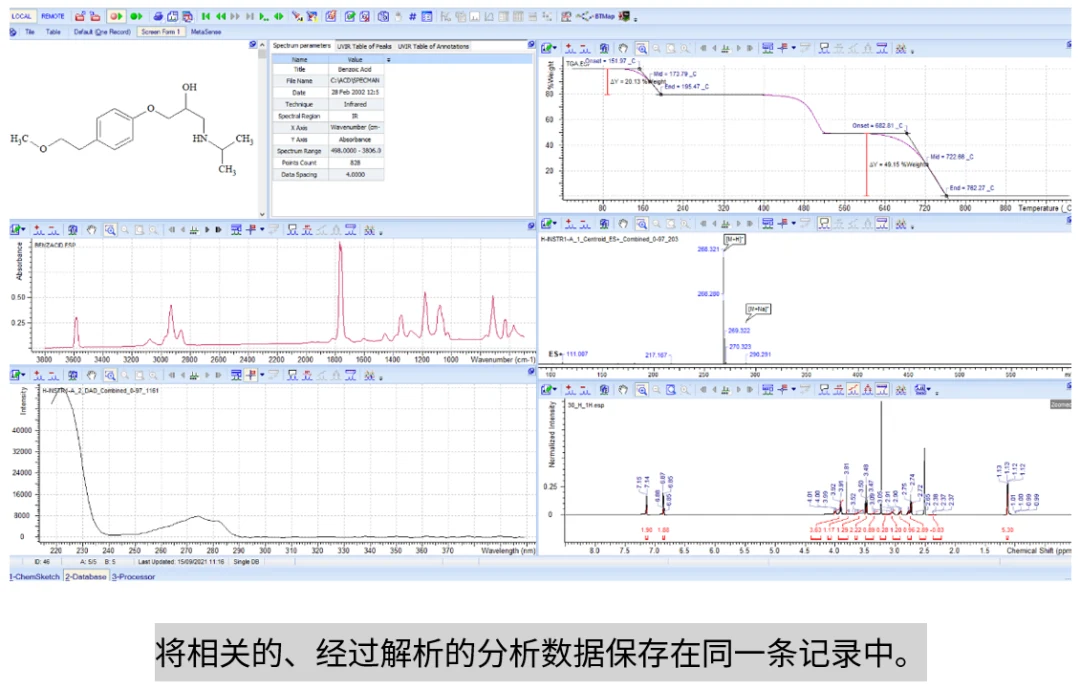The image size is (1080, 689).
Task: Open annotation dropdown in UV panel toolbar
Action: click(262, 376)
